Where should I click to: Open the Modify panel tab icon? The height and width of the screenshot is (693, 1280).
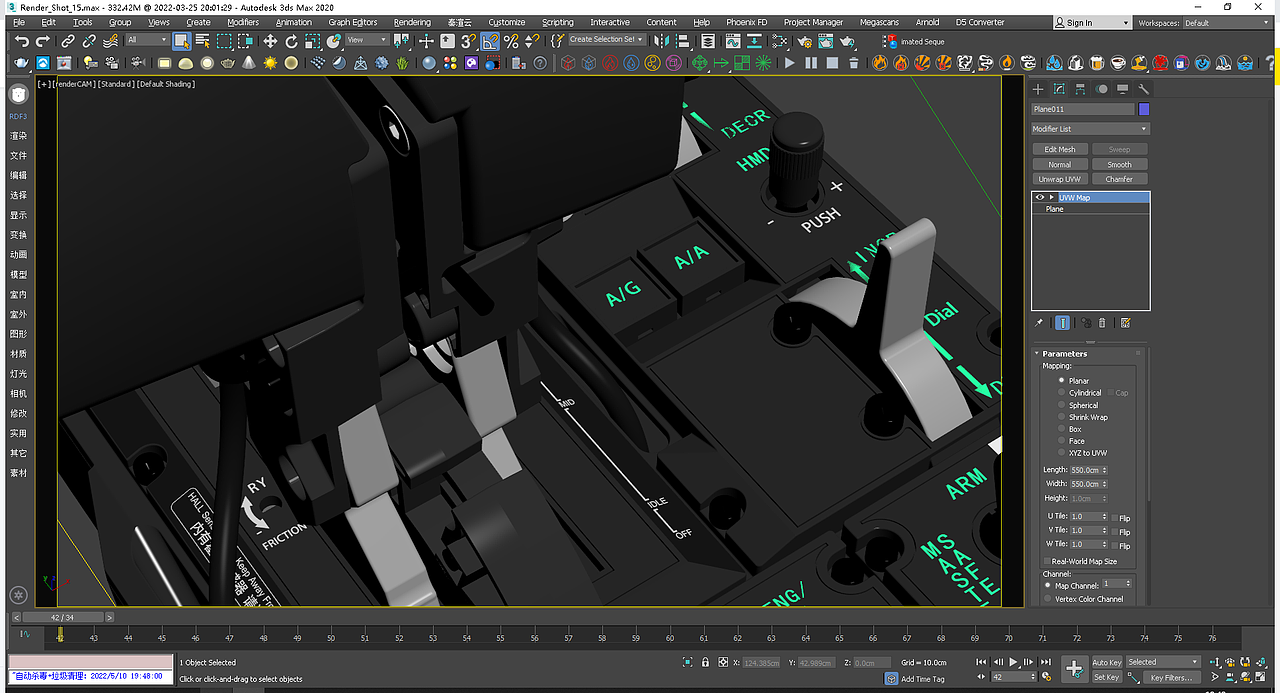click(1059, 89)
